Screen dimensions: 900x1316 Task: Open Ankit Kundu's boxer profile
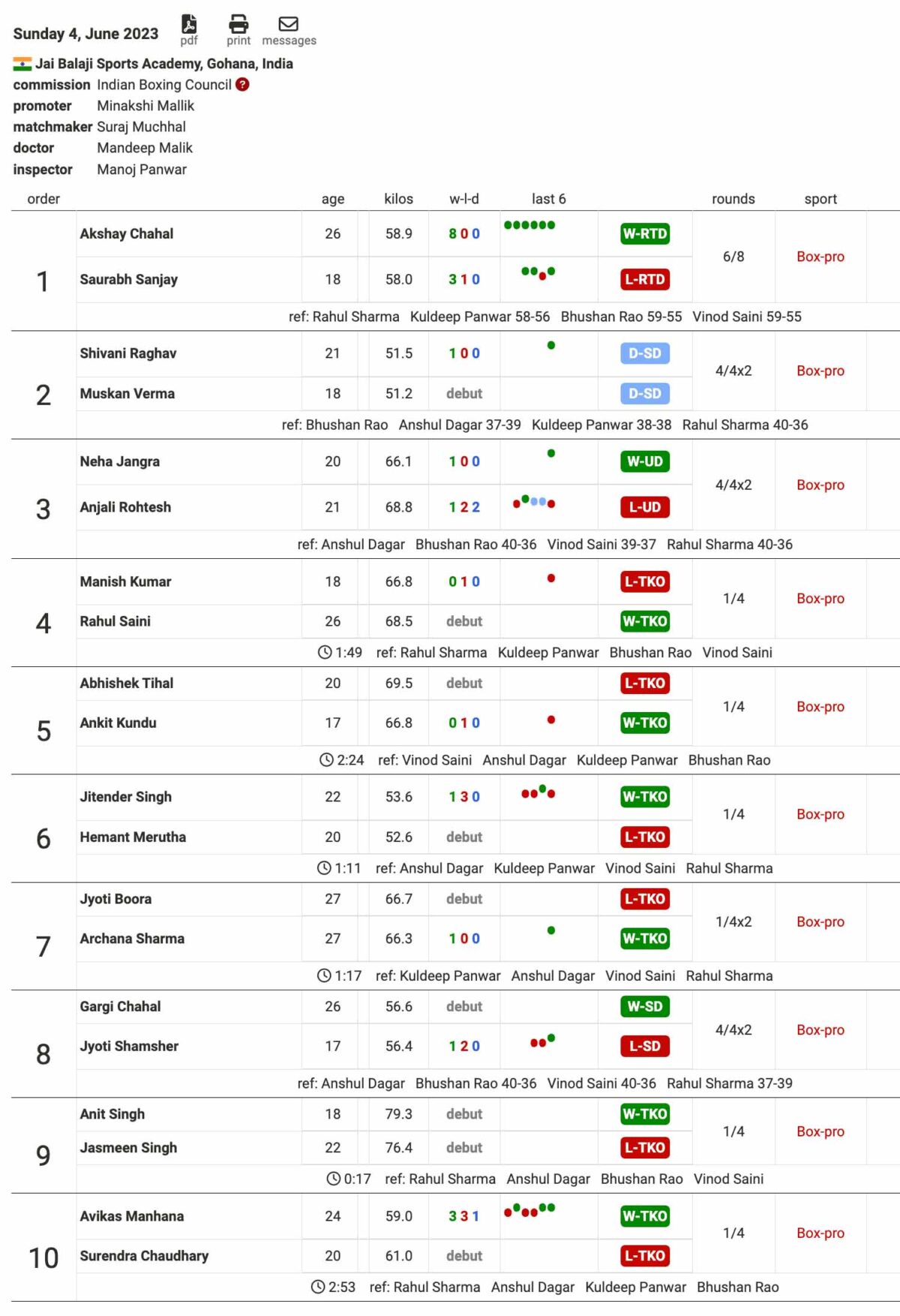coord(118,723)
